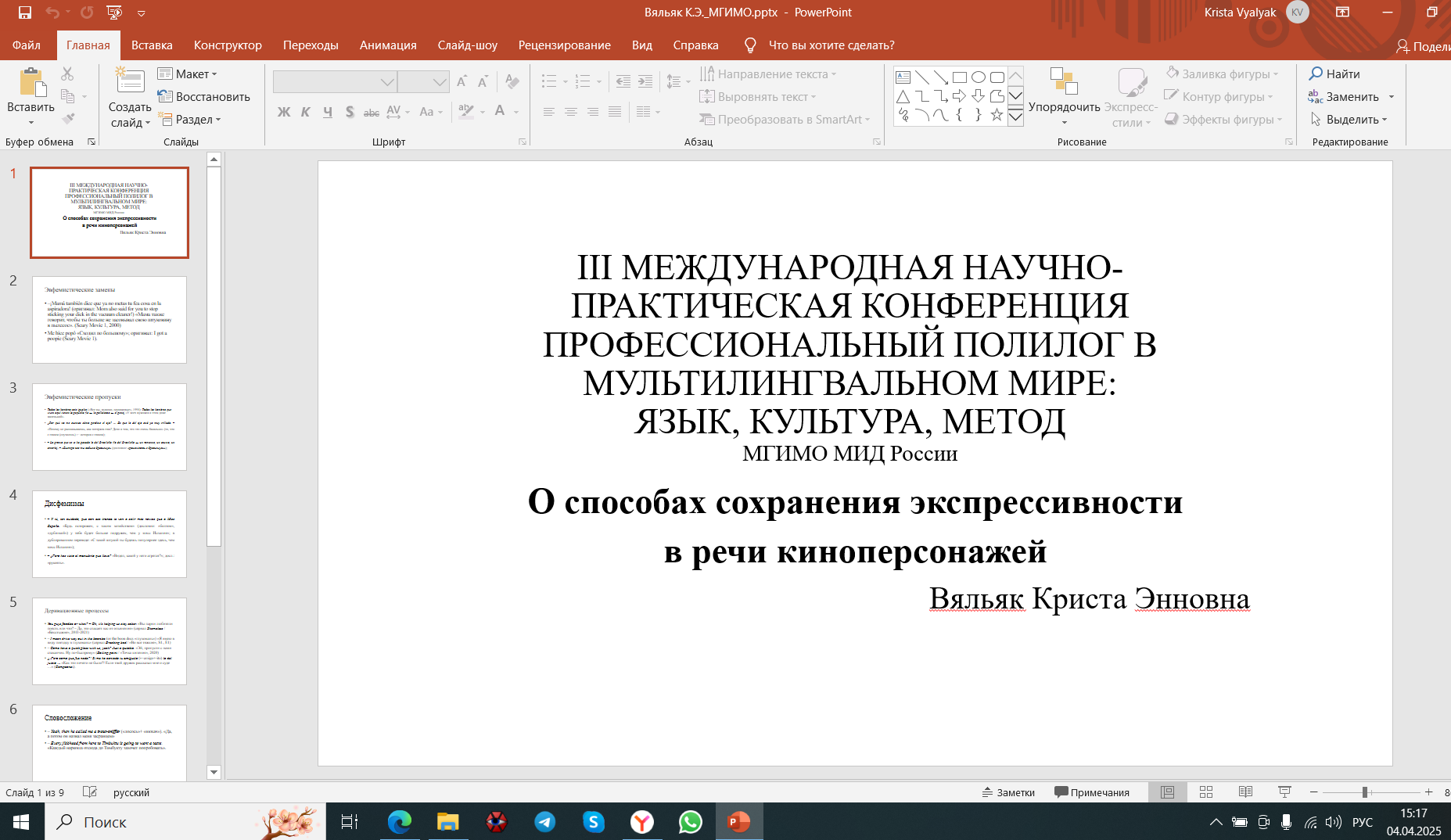Open Примечания comments pane
The height and width of the screenshot is (840, 1451).
1092,792
